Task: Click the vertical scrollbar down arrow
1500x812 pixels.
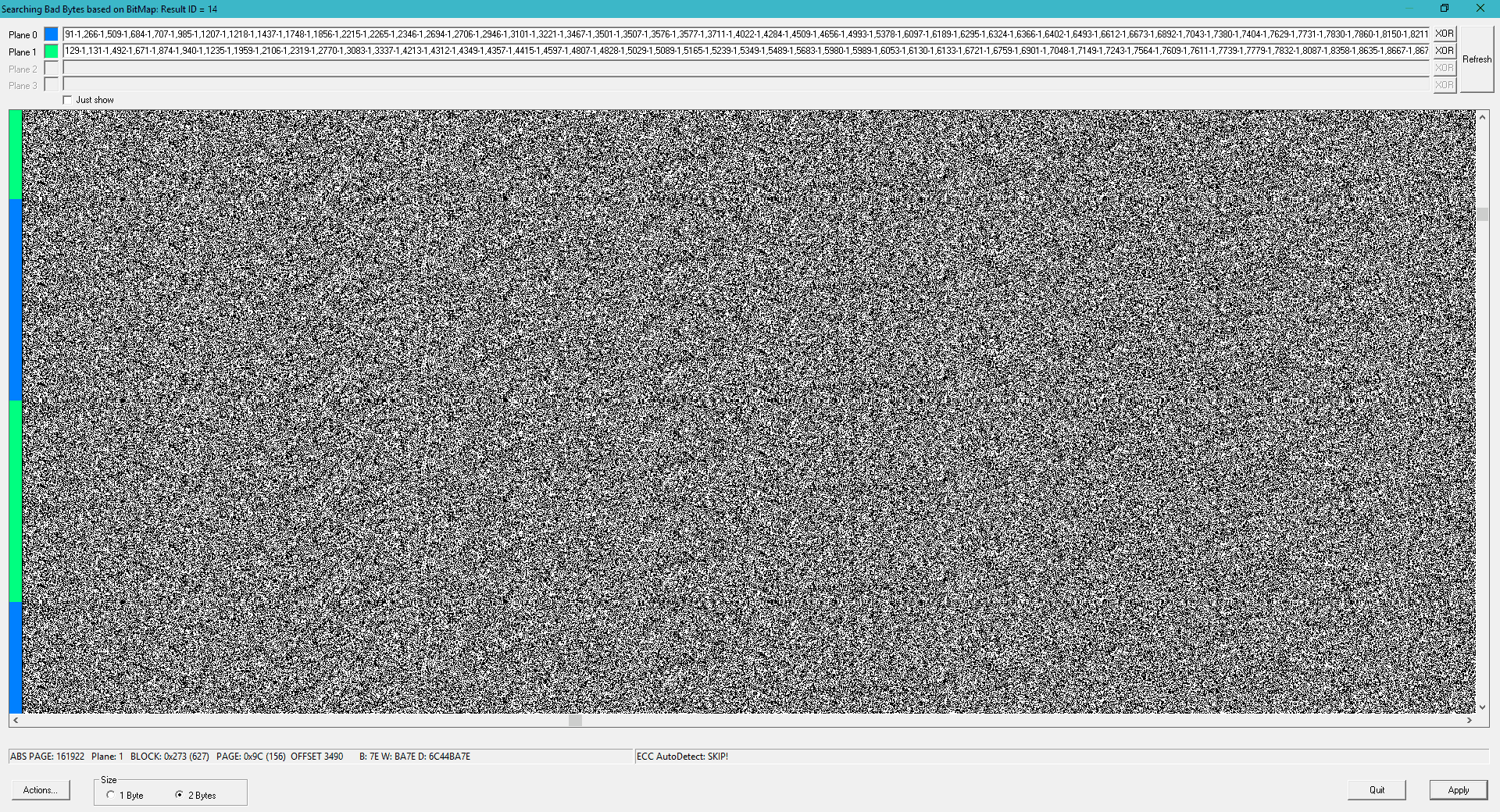Action: click(x=1482, y=707)
